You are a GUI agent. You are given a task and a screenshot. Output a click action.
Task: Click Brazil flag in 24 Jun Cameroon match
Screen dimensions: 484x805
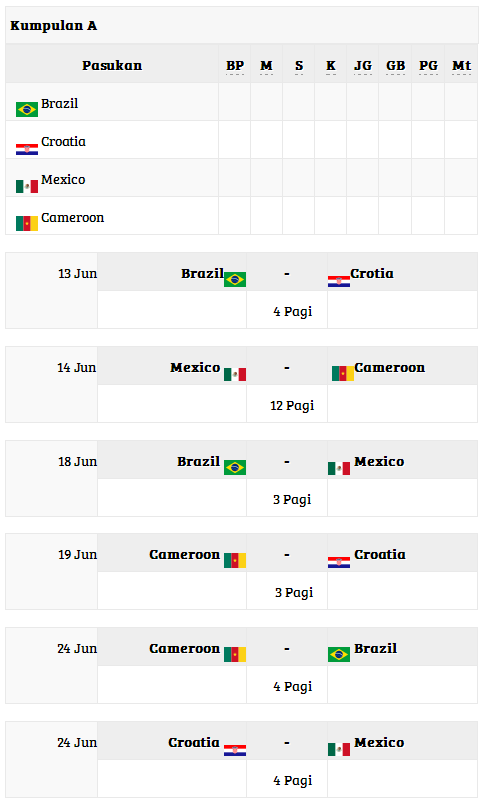click(x=339, y=655)
